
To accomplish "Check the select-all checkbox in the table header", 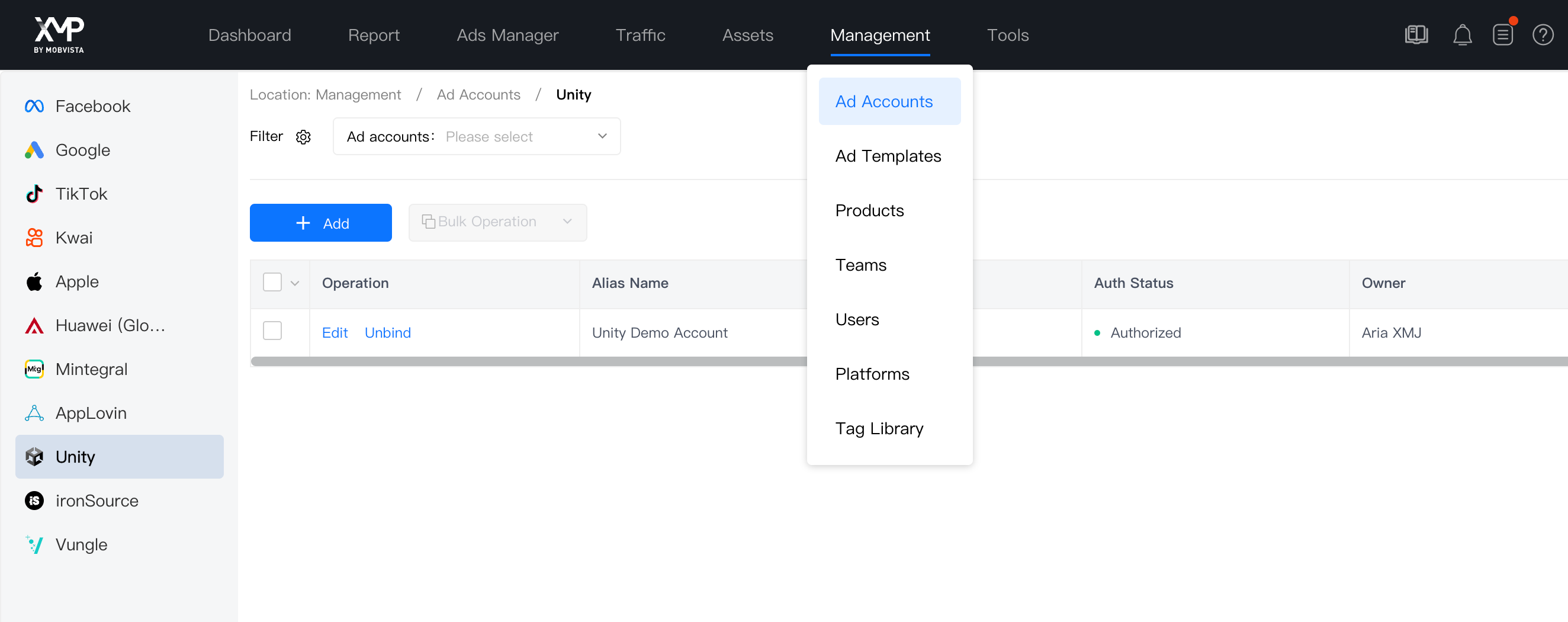I will coord(272,282).
